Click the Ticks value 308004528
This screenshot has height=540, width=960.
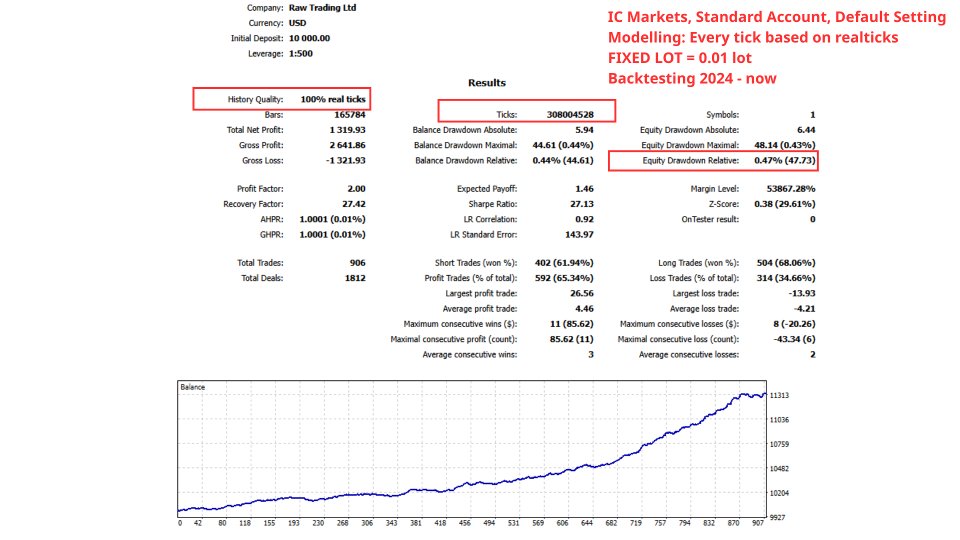(570, 115)
